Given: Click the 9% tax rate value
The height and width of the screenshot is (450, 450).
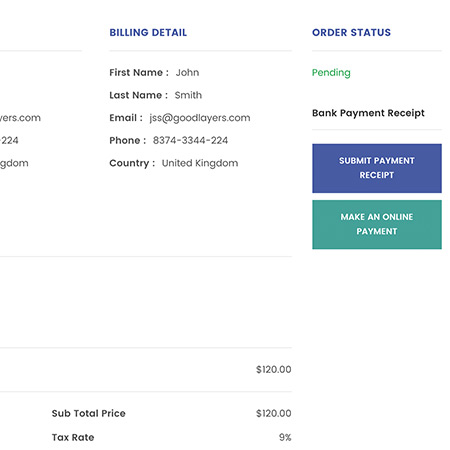Looking at the screenshot, I should pyautogui.click(x=285, y=437).
